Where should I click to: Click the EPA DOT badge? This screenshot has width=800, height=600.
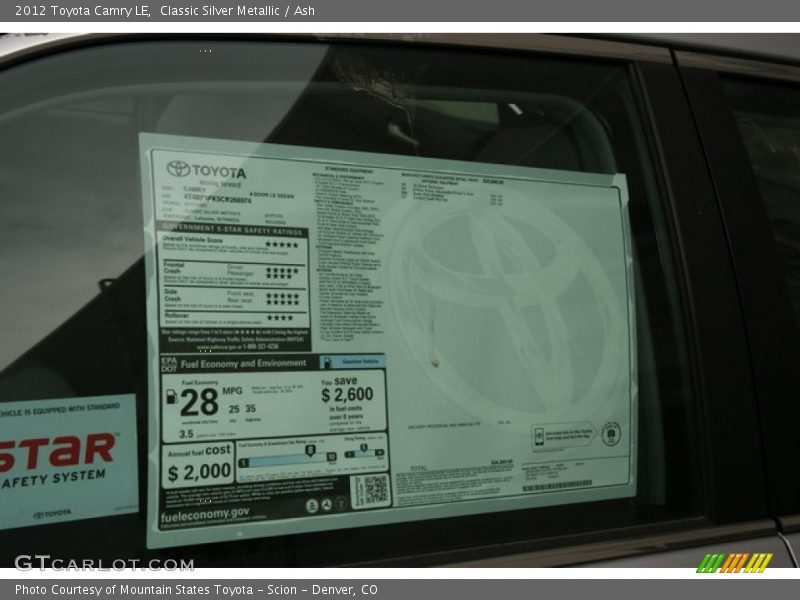(x=169, y=363)
